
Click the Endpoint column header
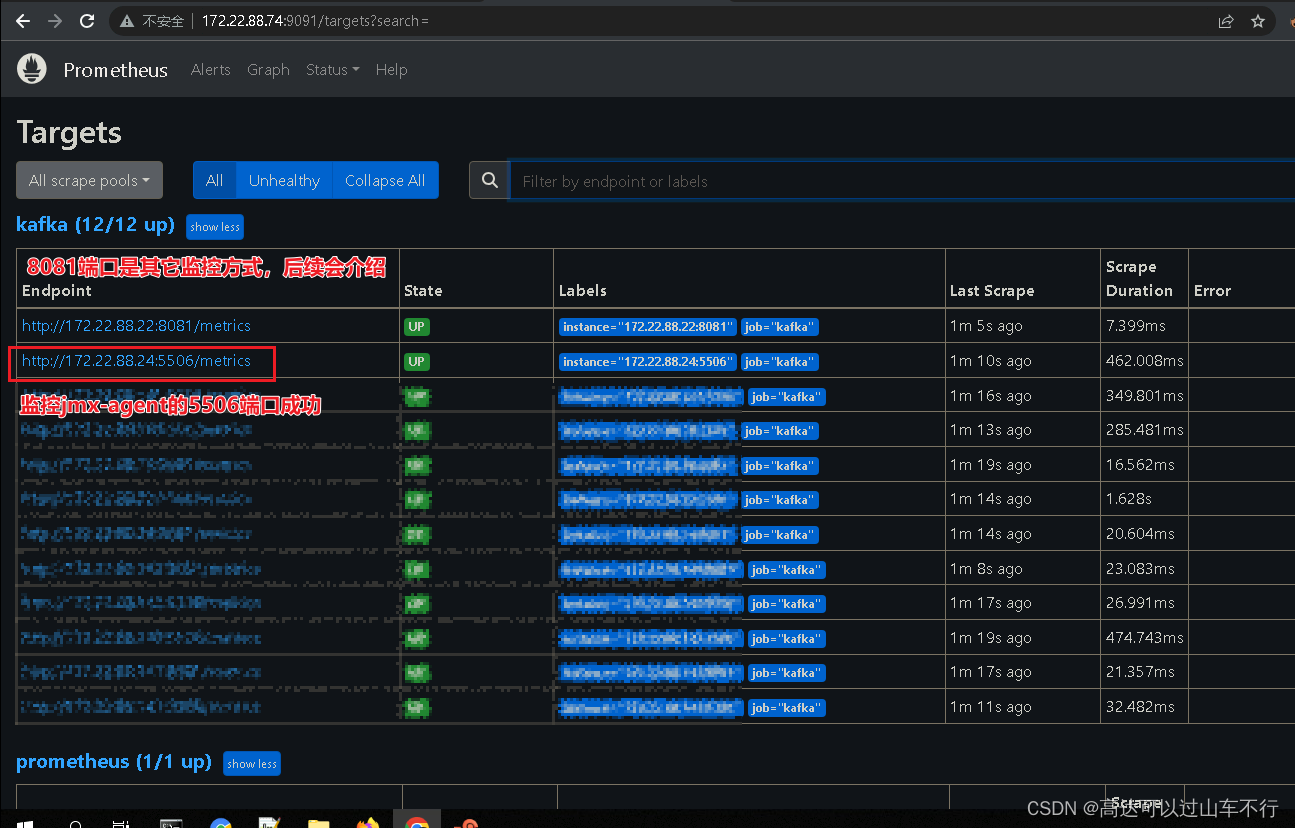(x=56, y=291)
